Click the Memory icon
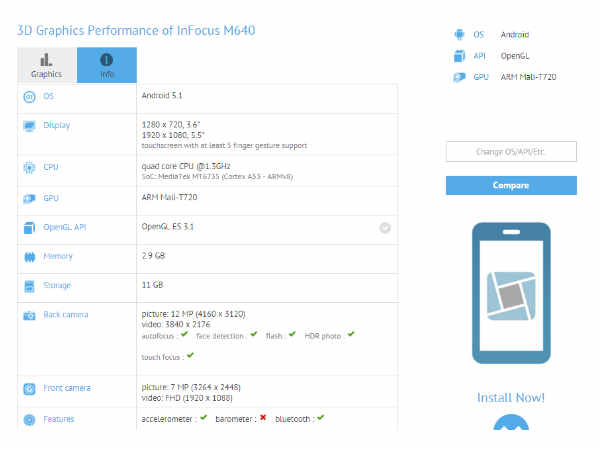The height and width of the screenshot is (450, 600). [29, 257]
